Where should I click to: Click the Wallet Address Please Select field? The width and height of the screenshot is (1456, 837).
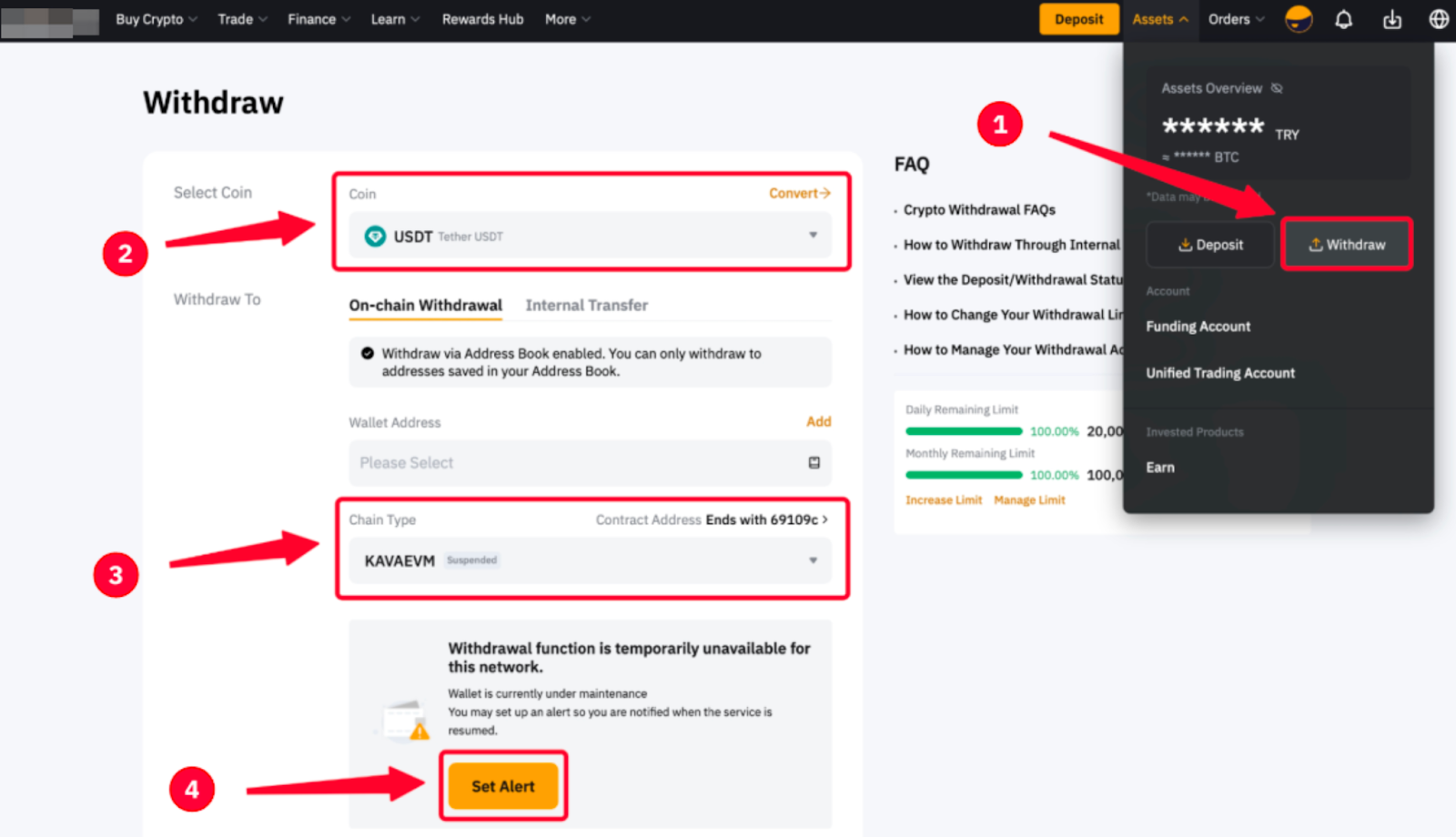pos(573,463)
